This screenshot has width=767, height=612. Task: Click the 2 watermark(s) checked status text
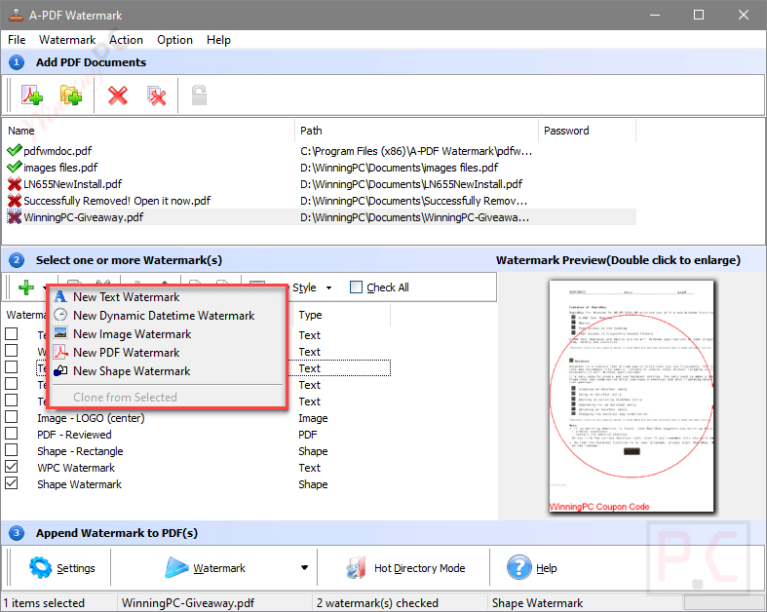[x=377, y=603]
